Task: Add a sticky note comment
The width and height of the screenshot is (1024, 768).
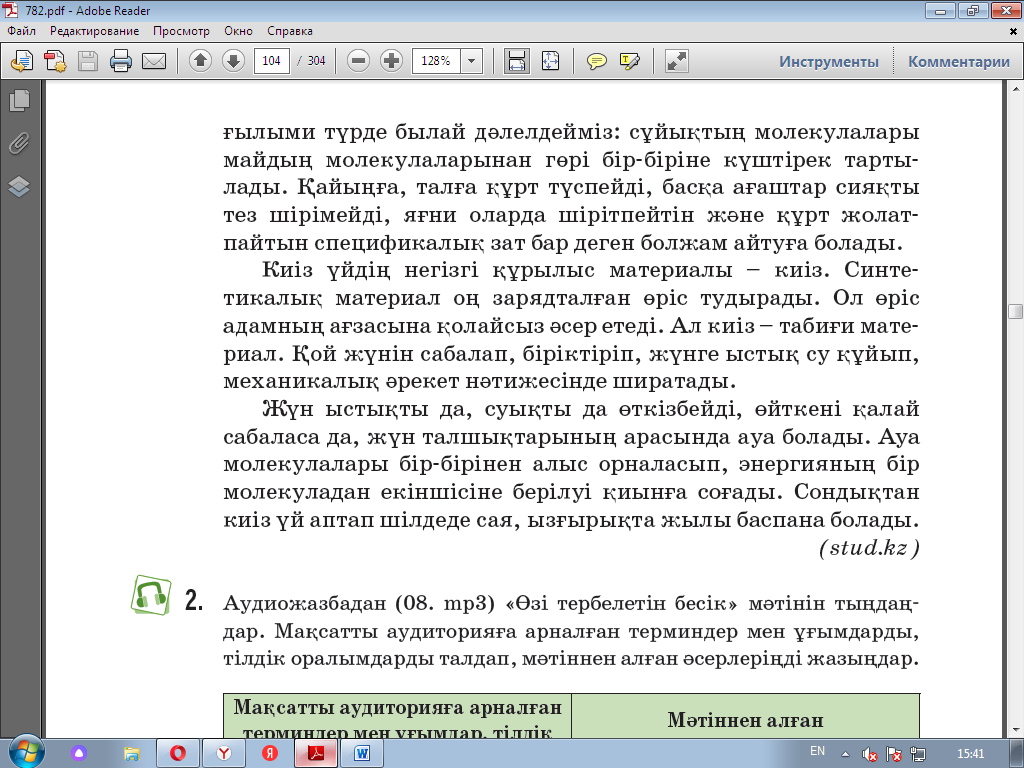Action: pyautogui.click(x=596, y=61)
